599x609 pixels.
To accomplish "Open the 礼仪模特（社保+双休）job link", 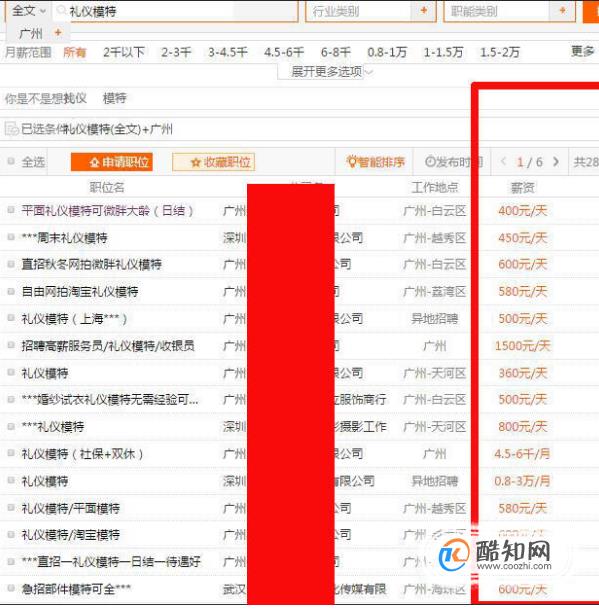I will tap(82, 454).
